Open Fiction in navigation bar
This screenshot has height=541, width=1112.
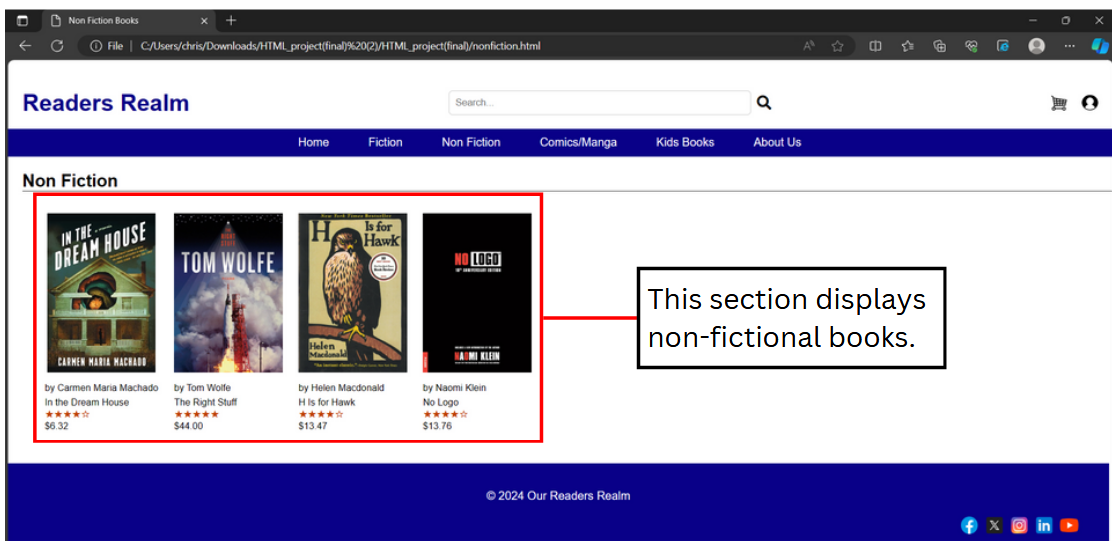point(385,143)
